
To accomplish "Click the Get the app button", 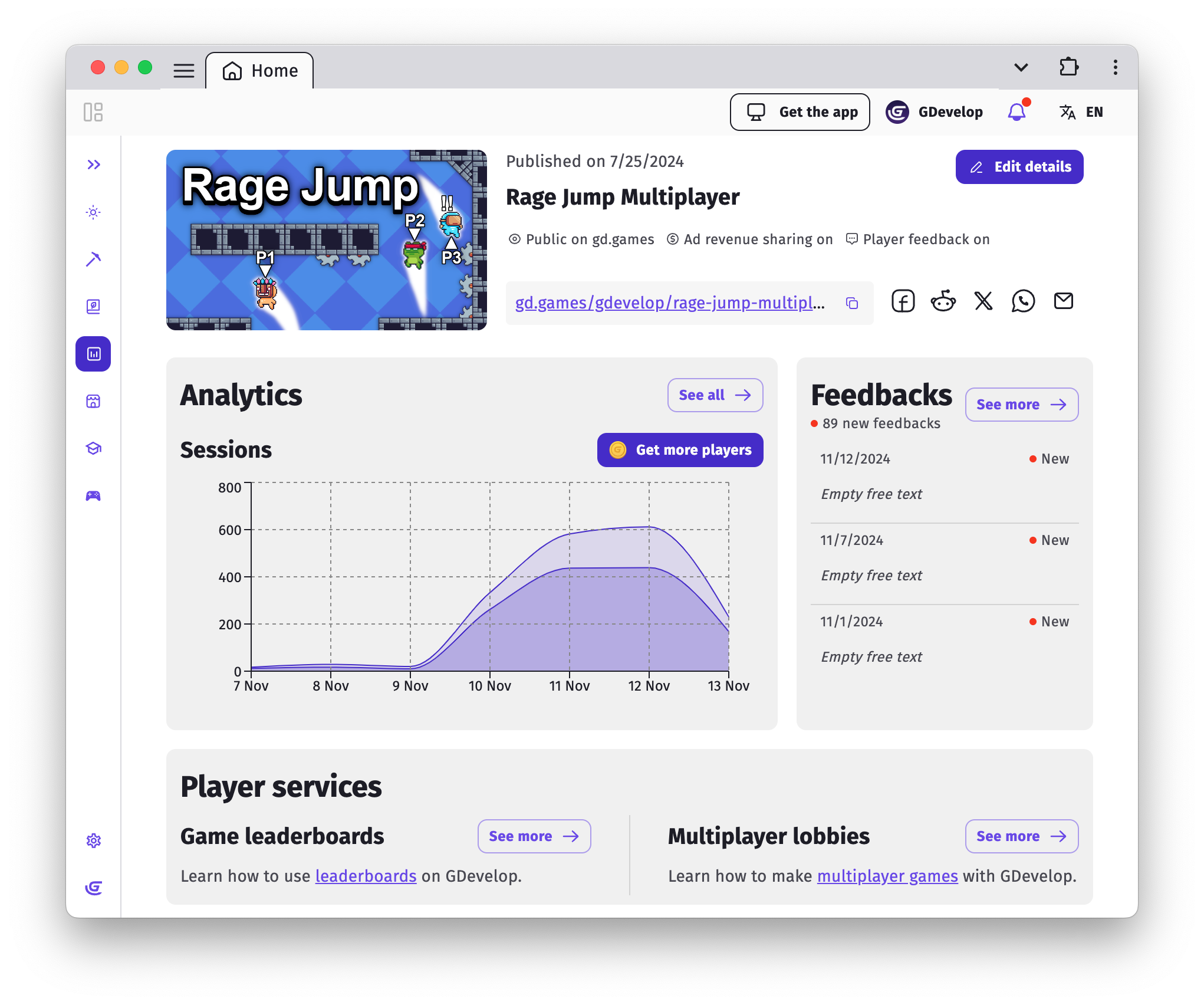I will click(x=800, y=112).
